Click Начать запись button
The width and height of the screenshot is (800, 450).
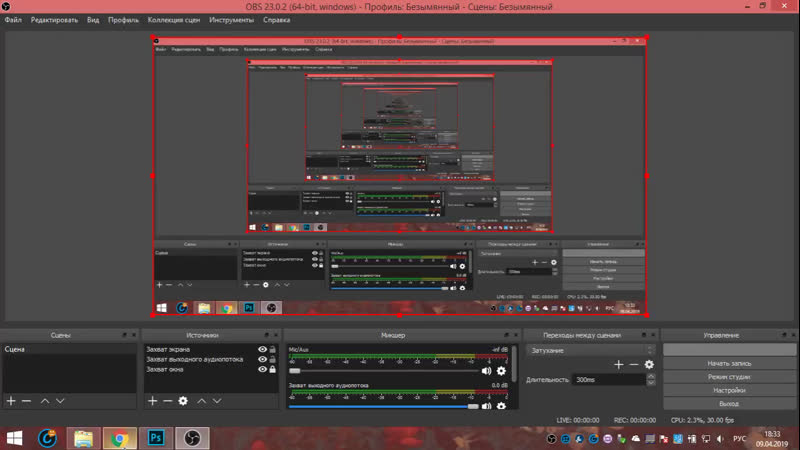pyautogui.click(x=730, y=363)
